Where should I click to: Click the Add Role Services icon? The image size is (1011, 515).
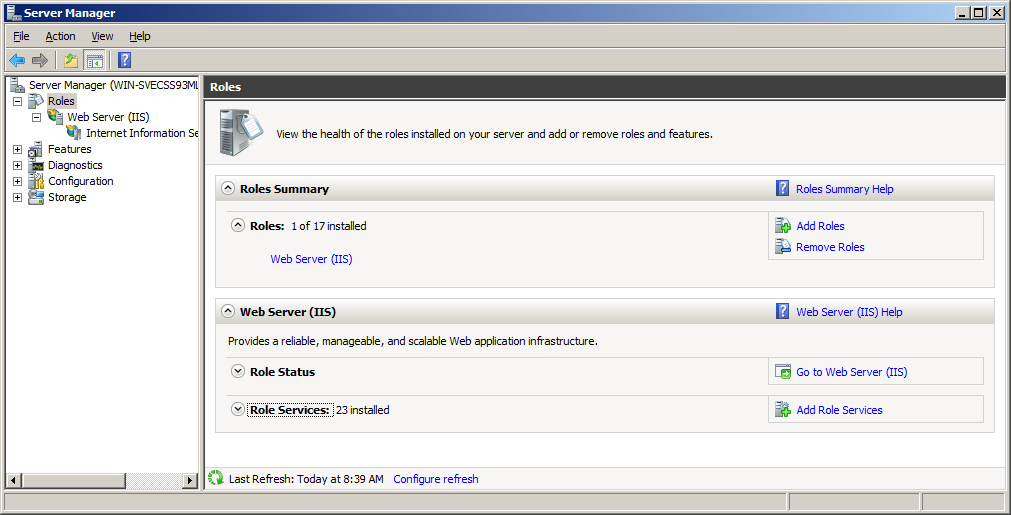coord(783,409)
